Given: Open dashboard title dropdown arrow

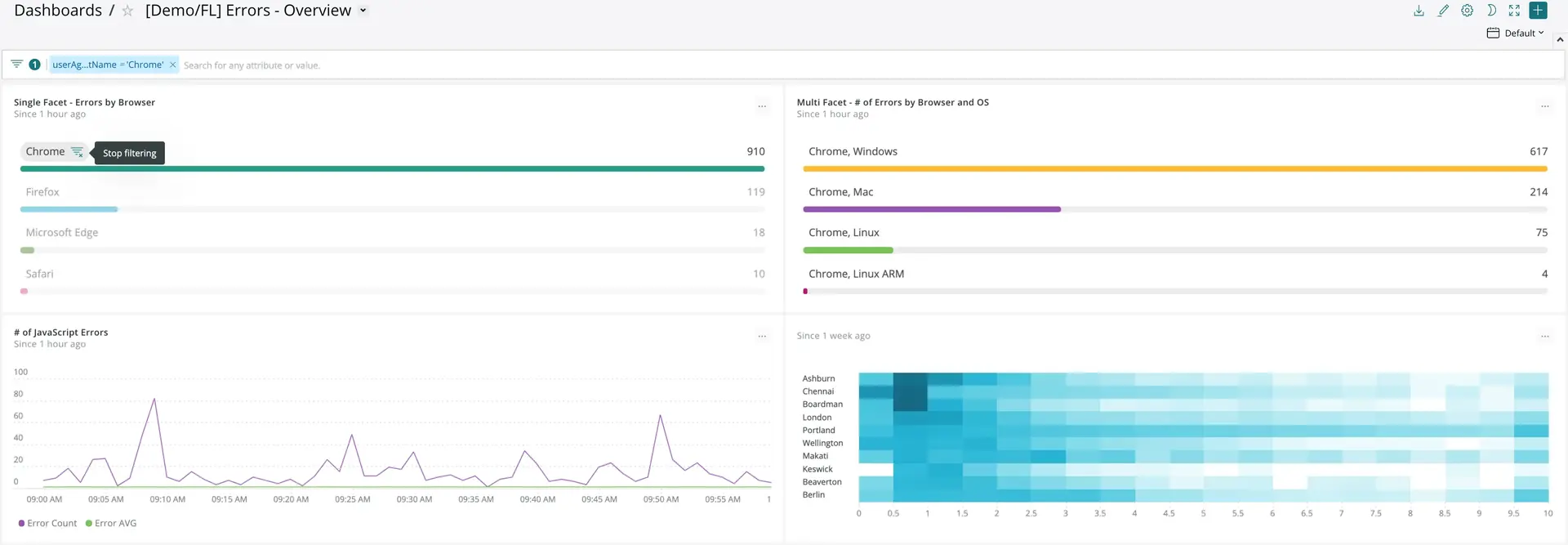Looking at the screenshot, I should tap(363, 11).
